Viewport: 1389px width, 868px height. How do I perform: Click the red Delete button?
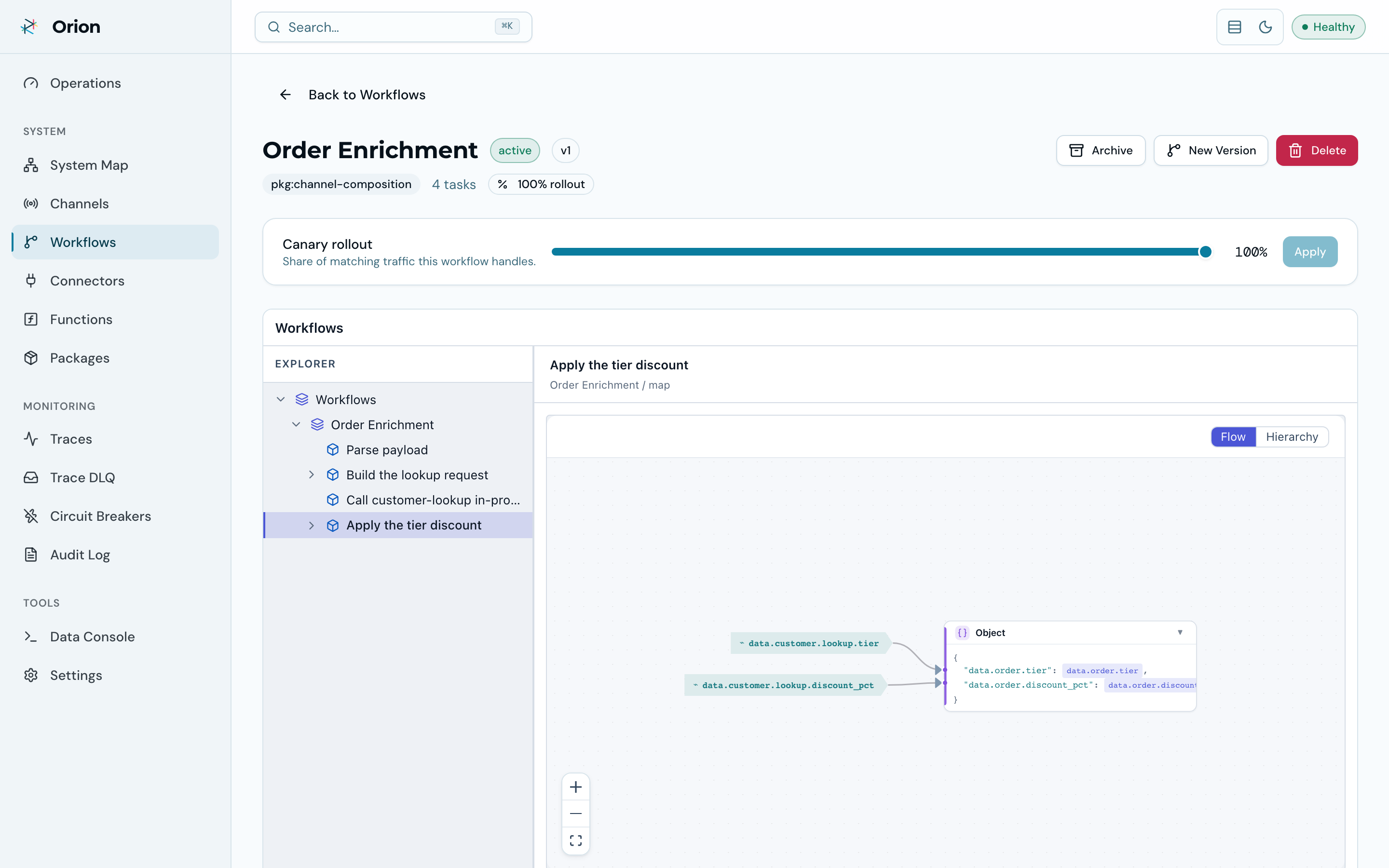point(1317,150)
